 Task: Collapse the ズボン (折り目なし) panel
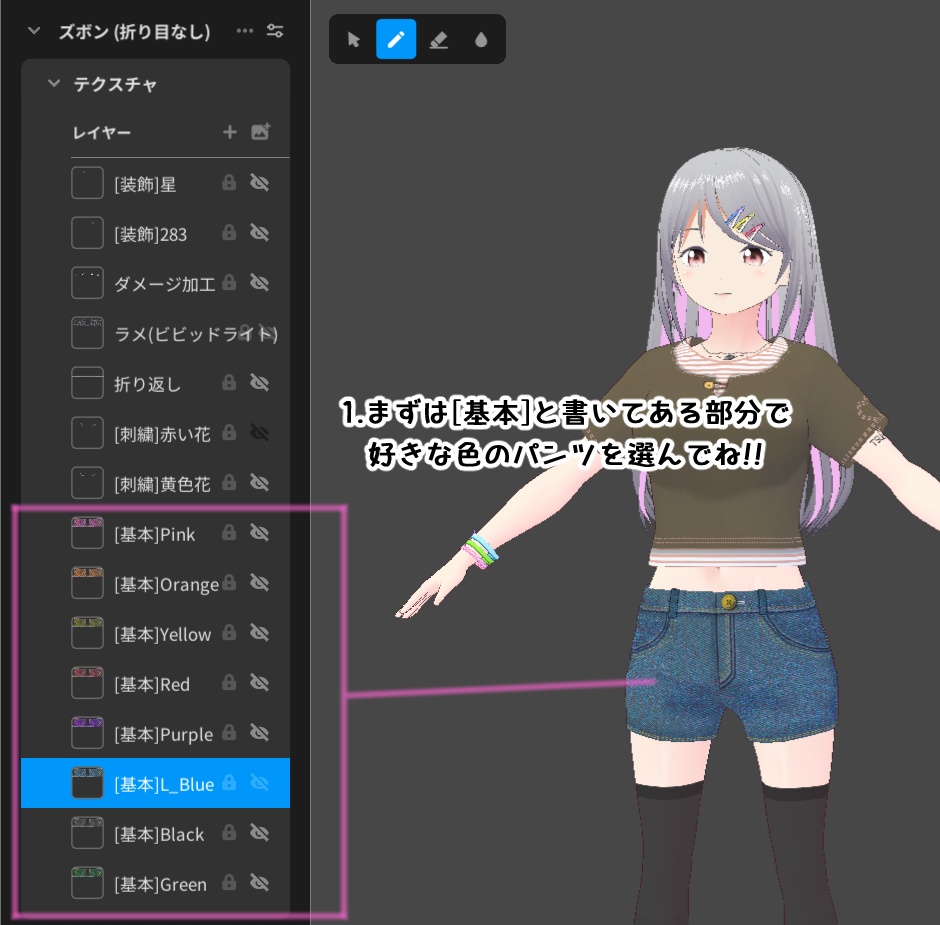click(x=33, y=31)
